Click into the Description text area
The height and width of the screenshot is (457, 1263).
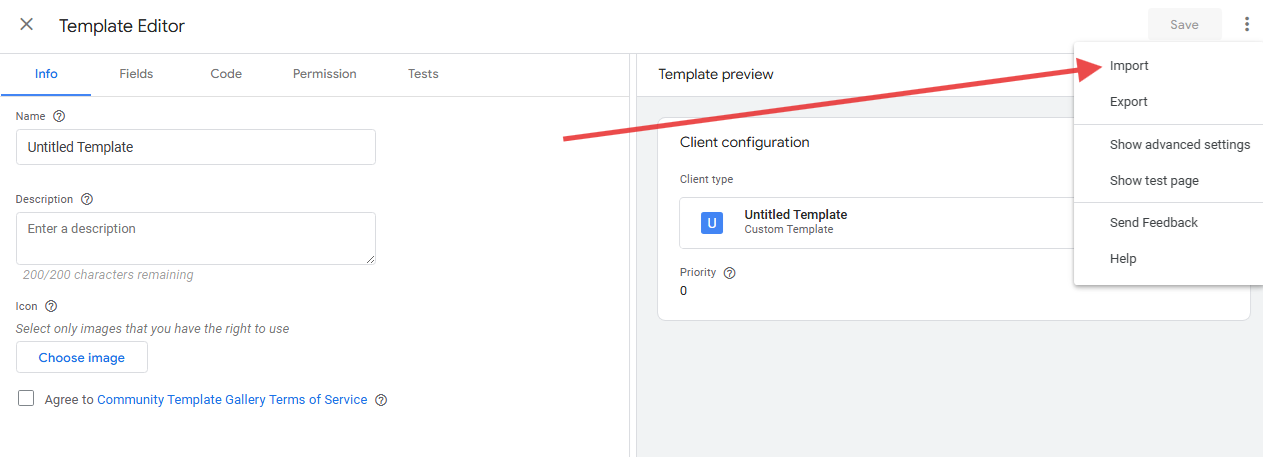click(x=196, y=238)
